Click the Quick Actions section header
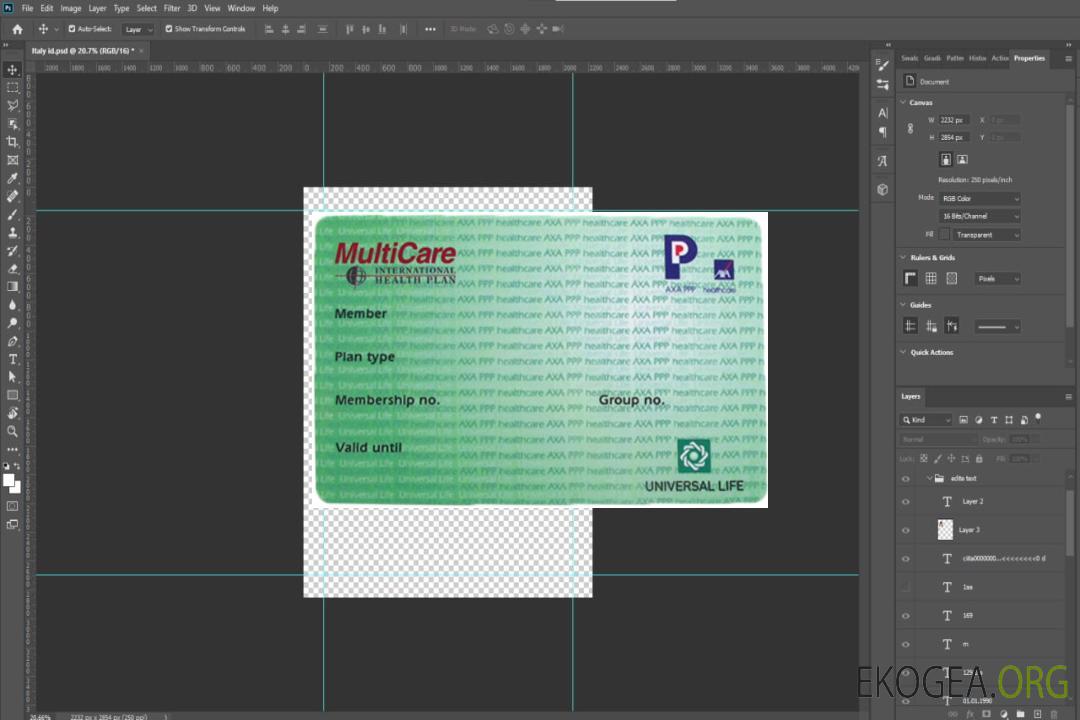The image size is (1080, 720). pyautogui.click(x=931, y=352)
